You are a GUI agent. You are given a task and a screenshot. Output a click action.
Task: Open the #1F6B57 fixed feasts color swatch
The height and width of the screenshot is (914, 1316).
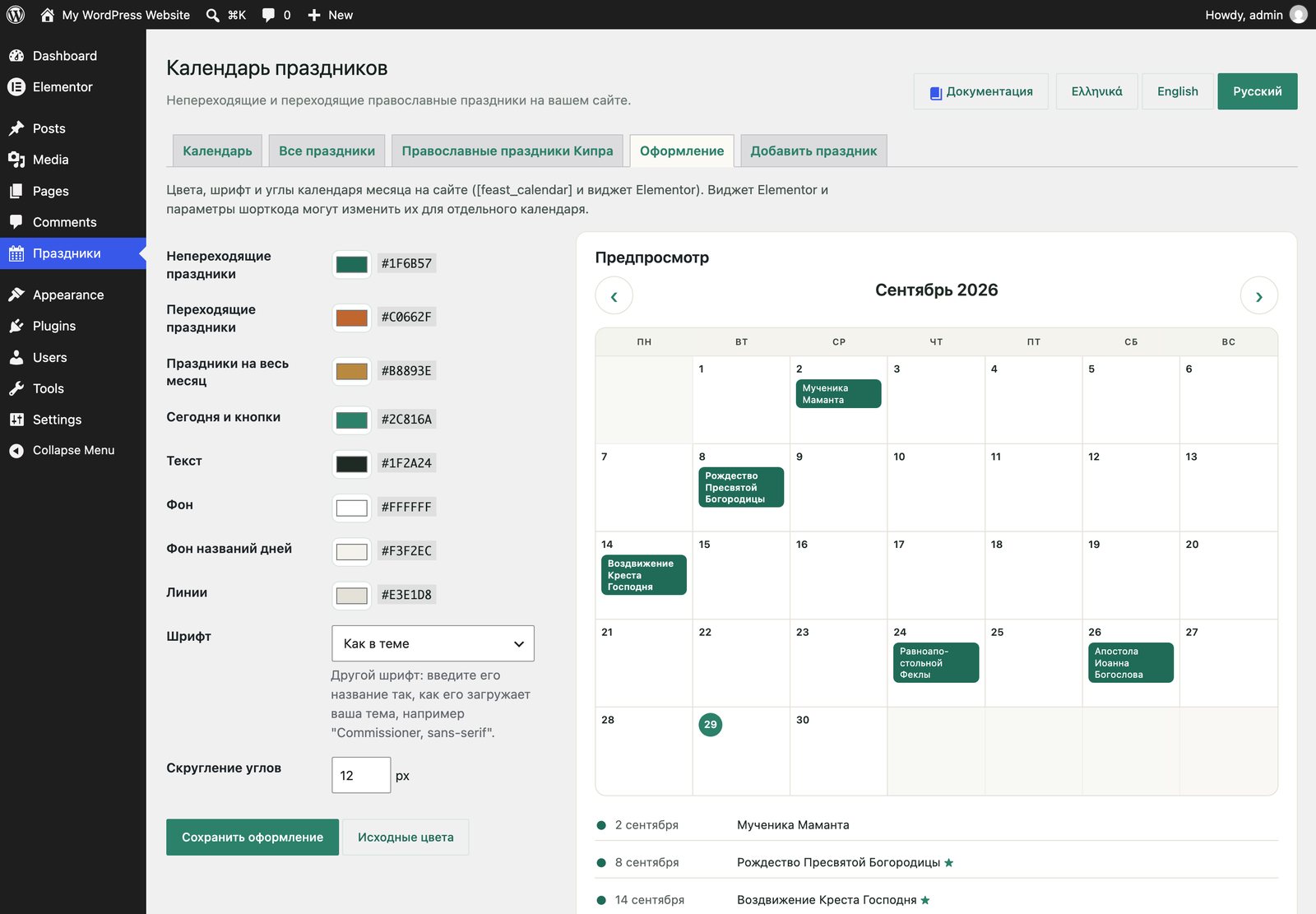tap(352, 264)
